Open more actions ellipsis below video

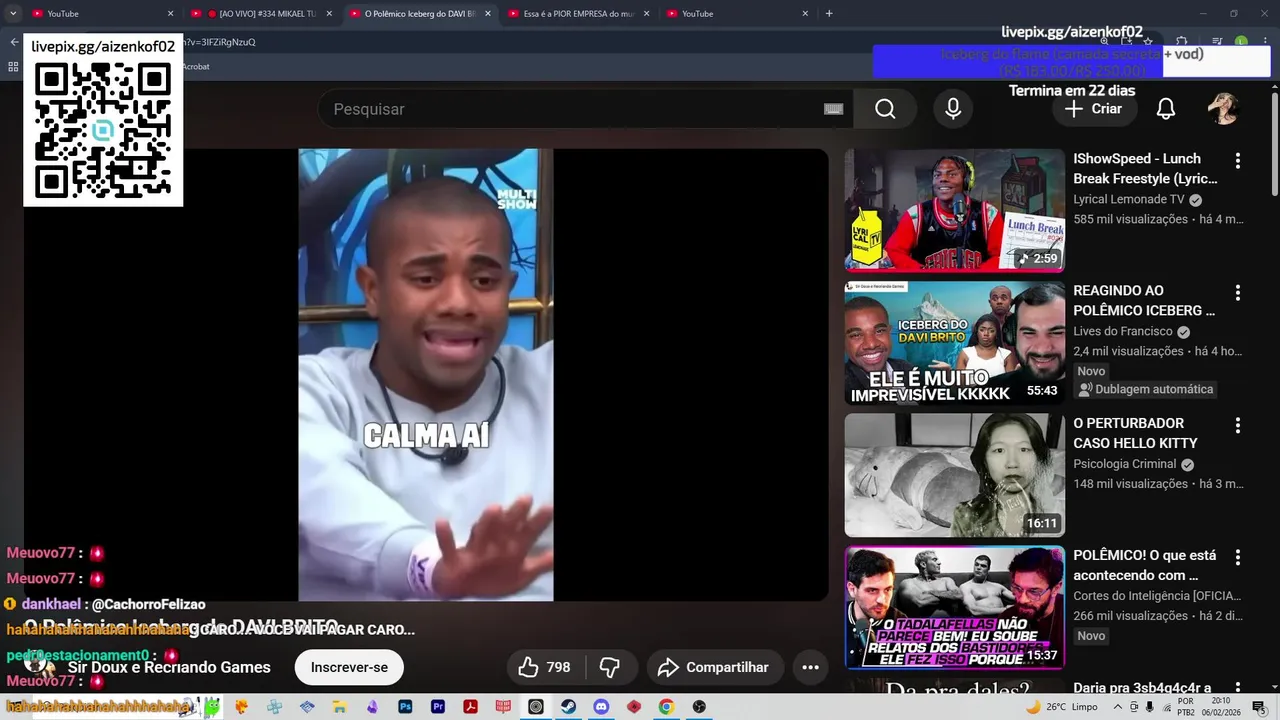tap(810, 667)
